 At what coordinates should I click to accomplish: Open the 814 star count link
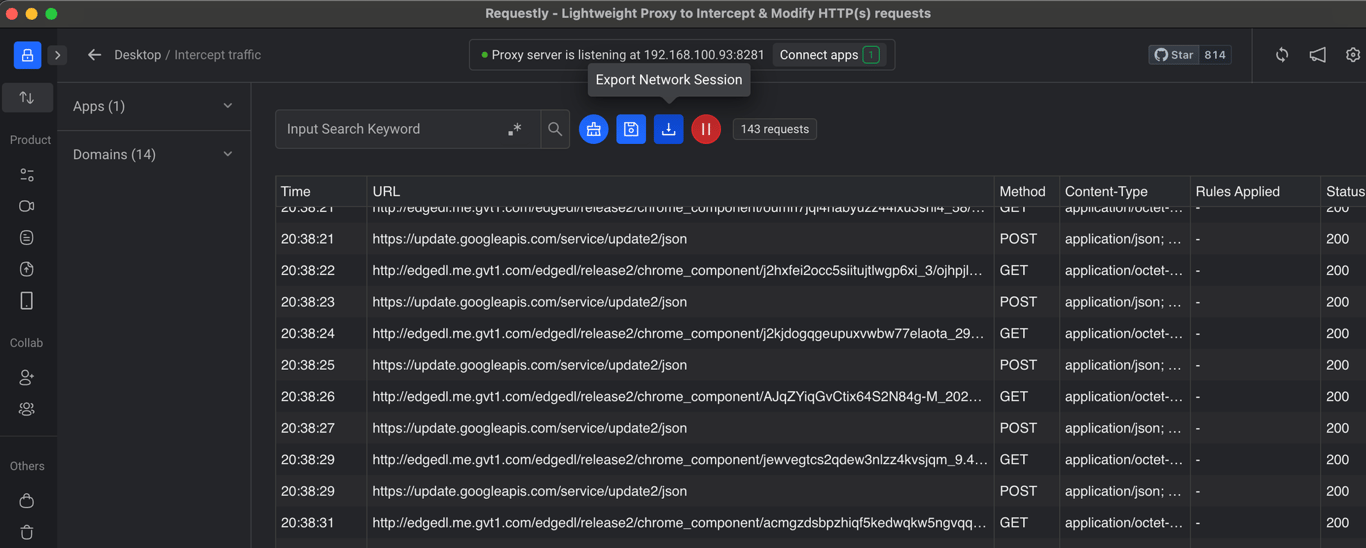[x=1215, y=55]
